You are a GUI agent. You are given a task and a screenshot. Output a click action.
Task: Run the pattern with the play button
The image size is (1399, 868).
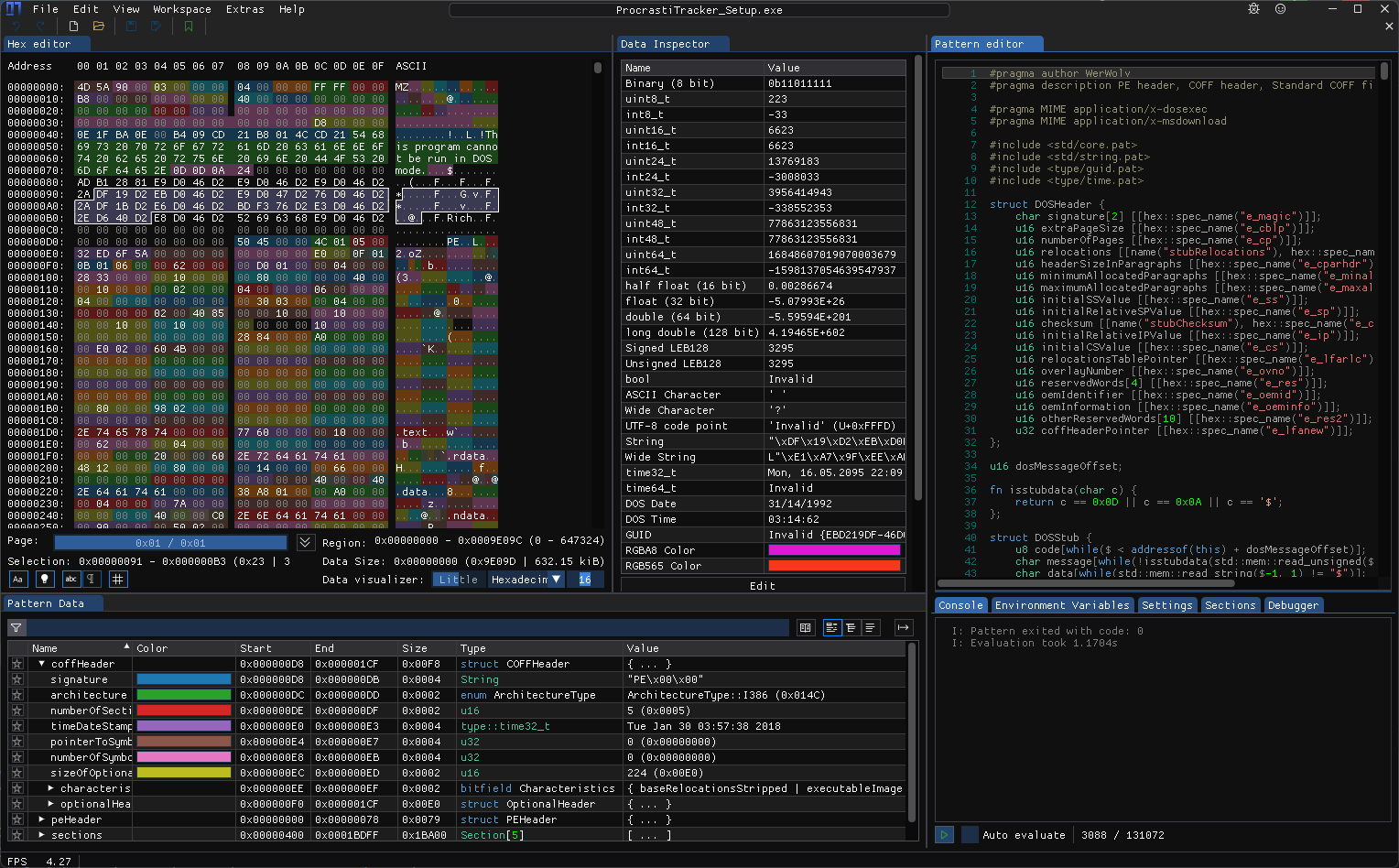(944, 834)
